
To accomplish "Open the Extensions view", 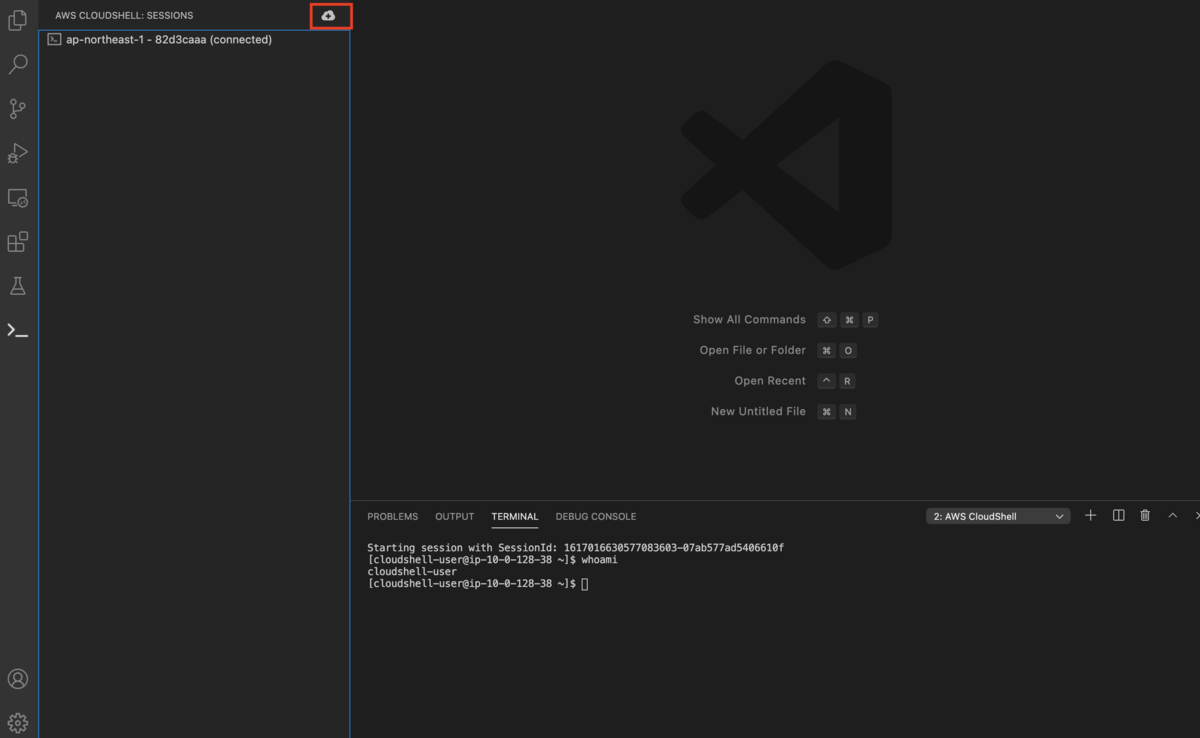I will tap(17, 242).
